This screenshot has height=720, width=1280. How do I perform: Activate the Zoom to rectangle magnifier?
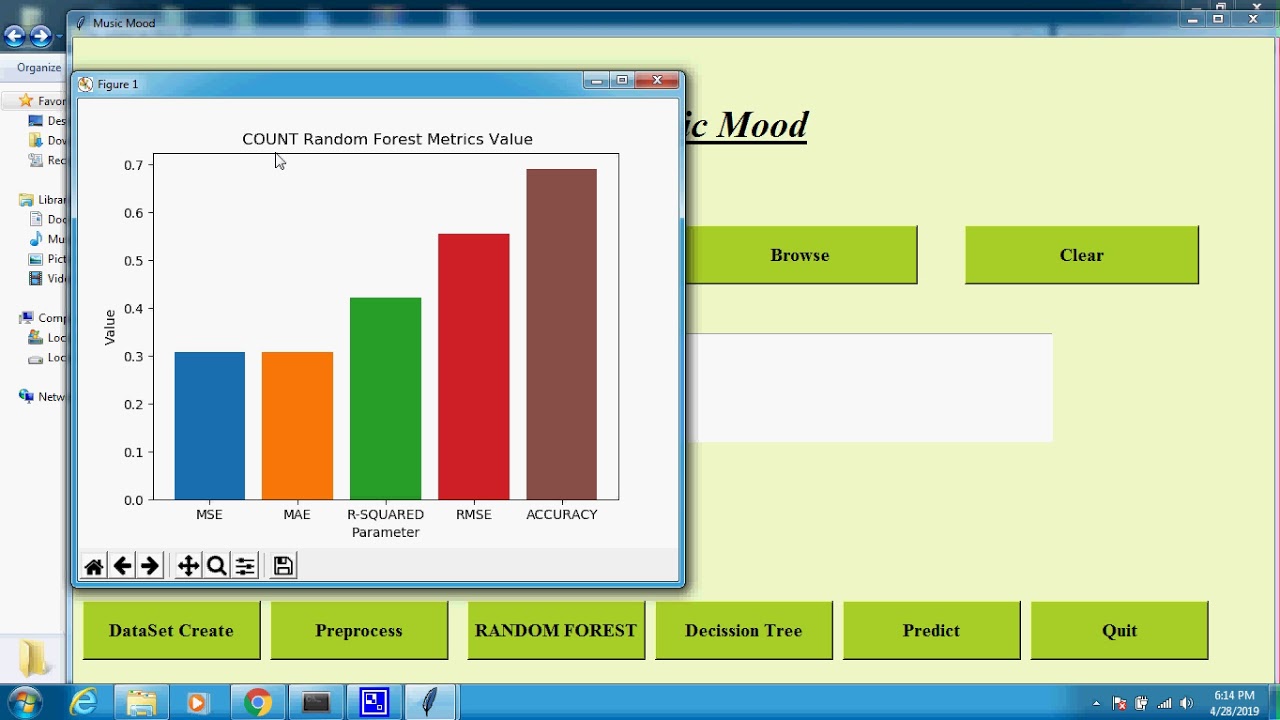click(216, 566)
